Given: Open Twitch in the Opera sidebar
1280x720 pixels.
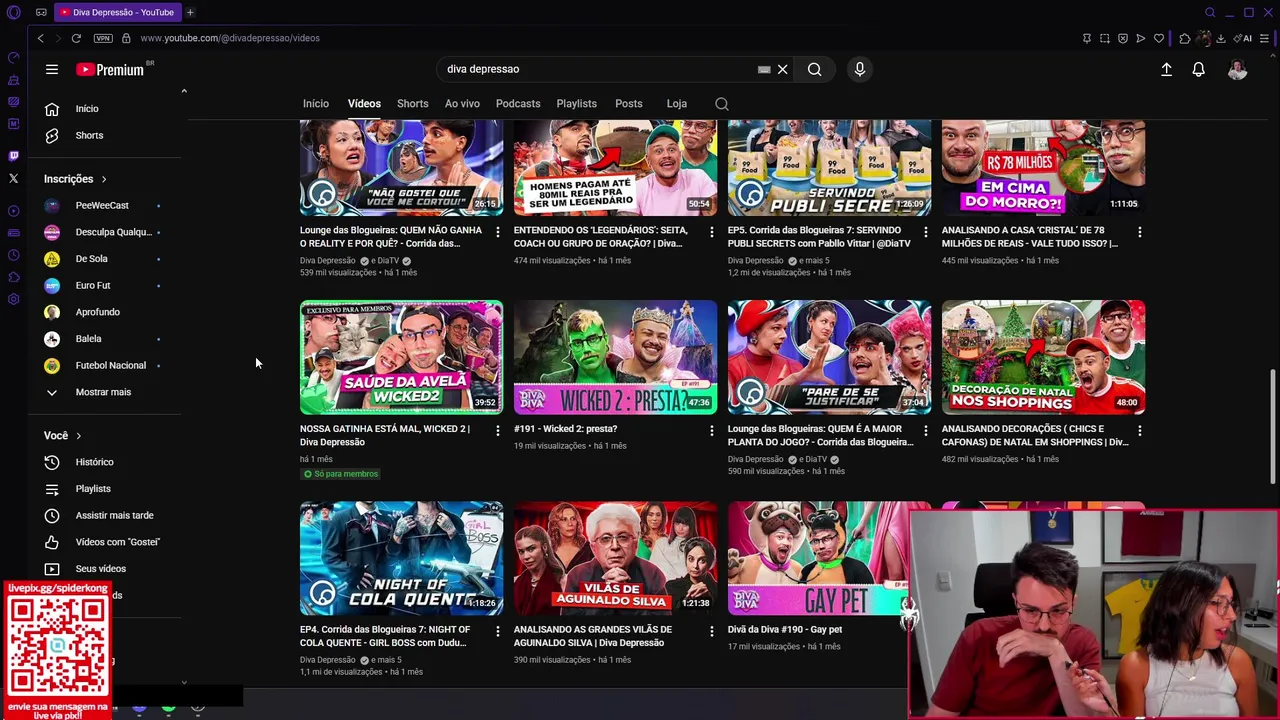Looking at the screenshot, I should coord(13,155).
